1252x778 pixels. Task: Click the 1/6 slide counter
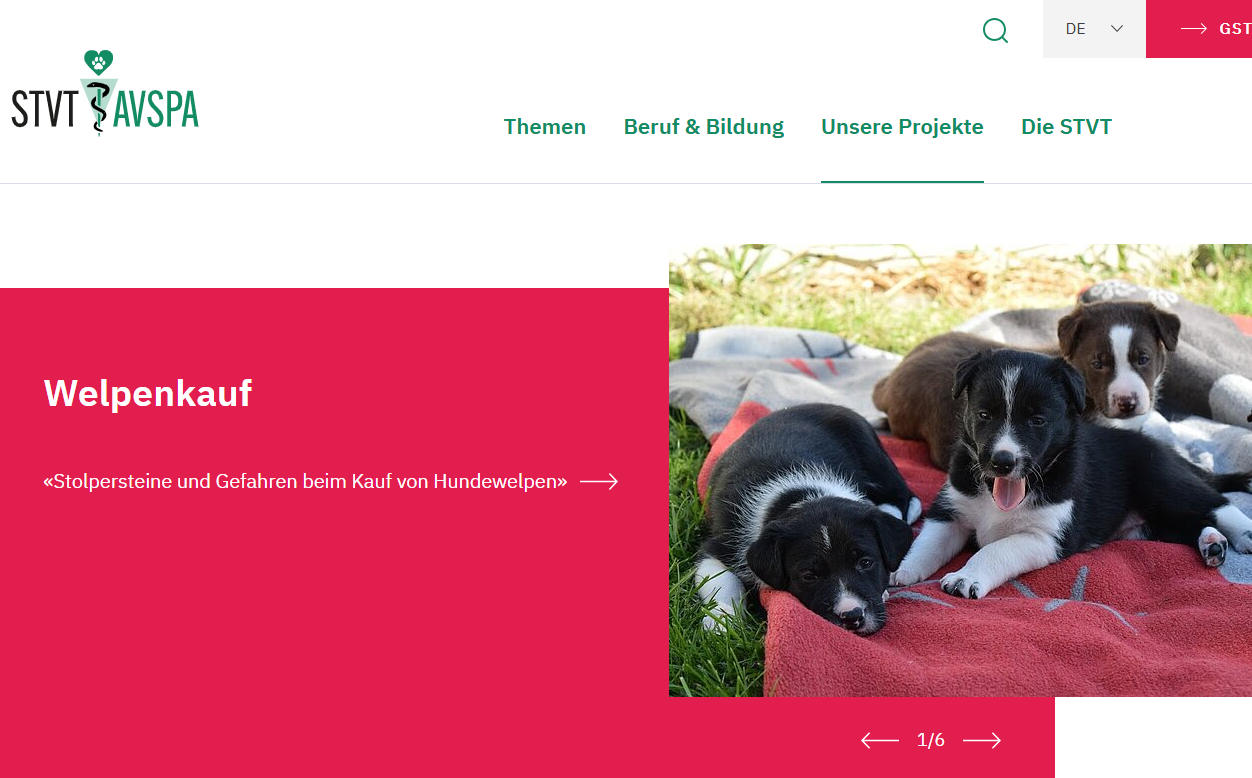930,740
